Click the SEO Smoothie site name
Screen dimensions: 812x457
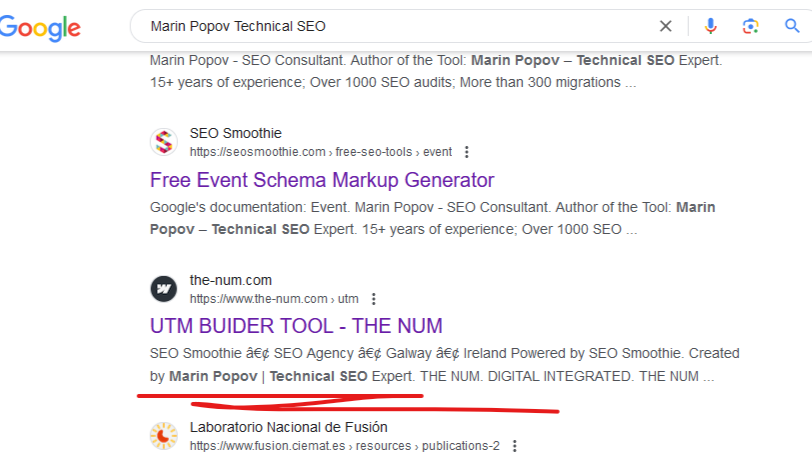(236, 133)
